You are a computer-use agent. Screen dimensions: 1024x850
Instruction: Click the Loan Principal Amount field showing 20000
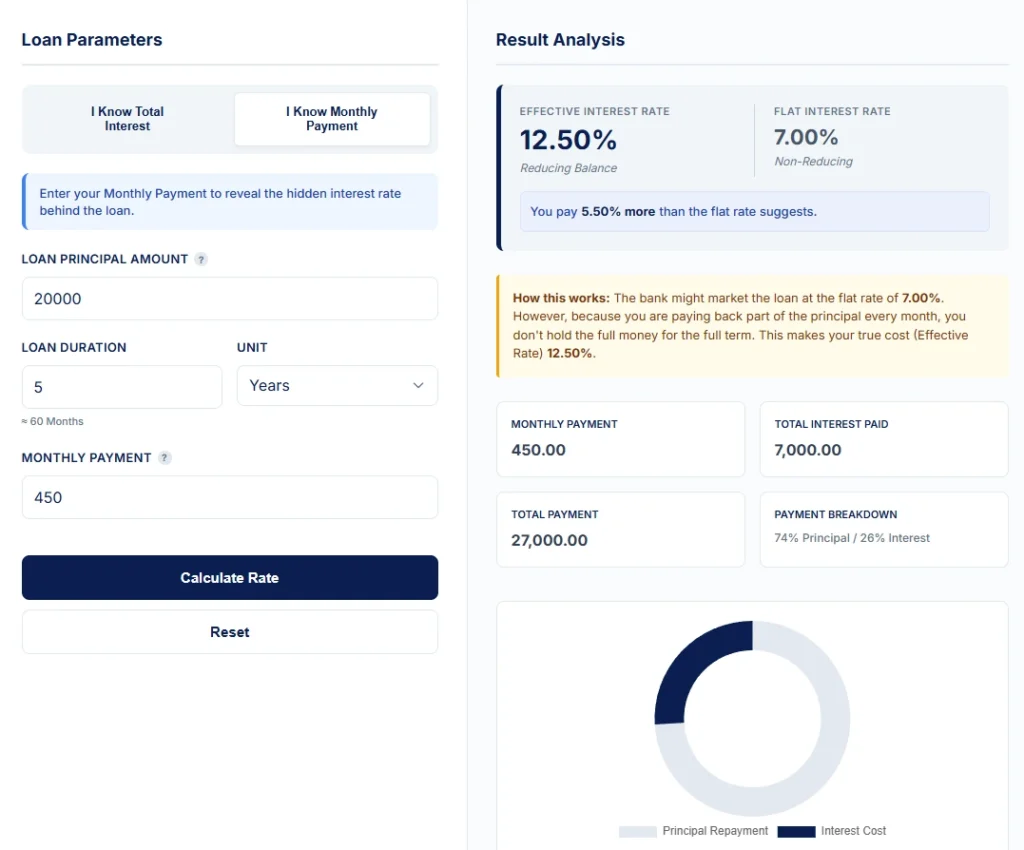click(x=229, y=298)
